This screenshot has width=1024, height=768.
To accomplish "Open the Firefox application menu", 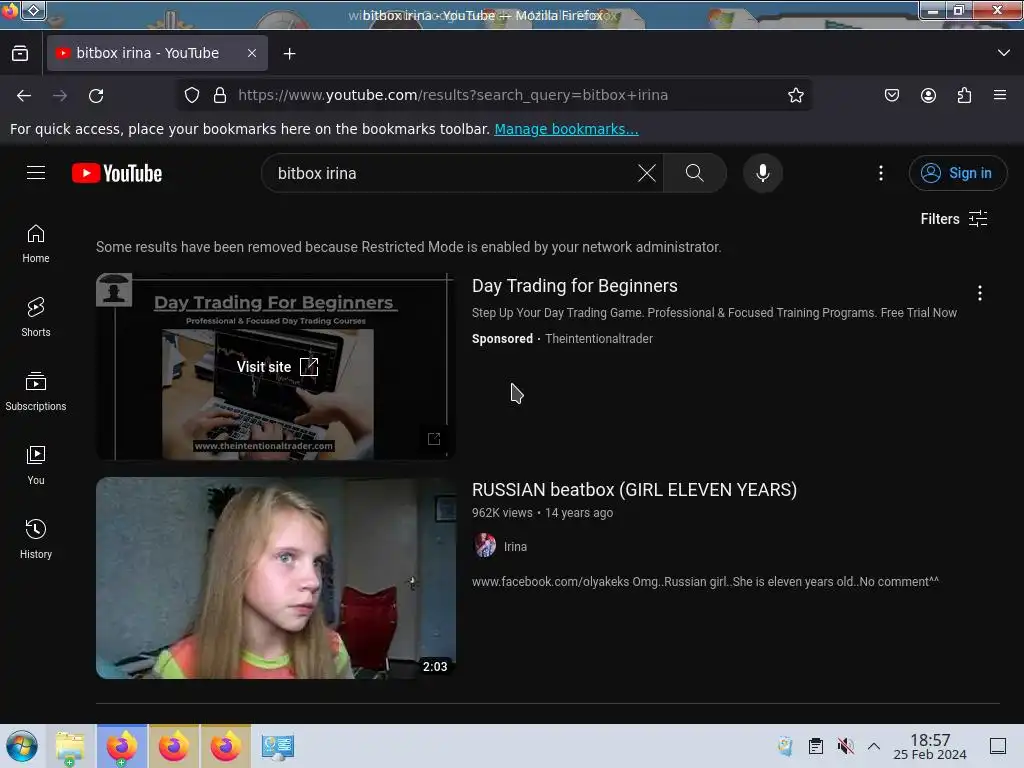I will pyautogui.click(x=1000, y=95).
